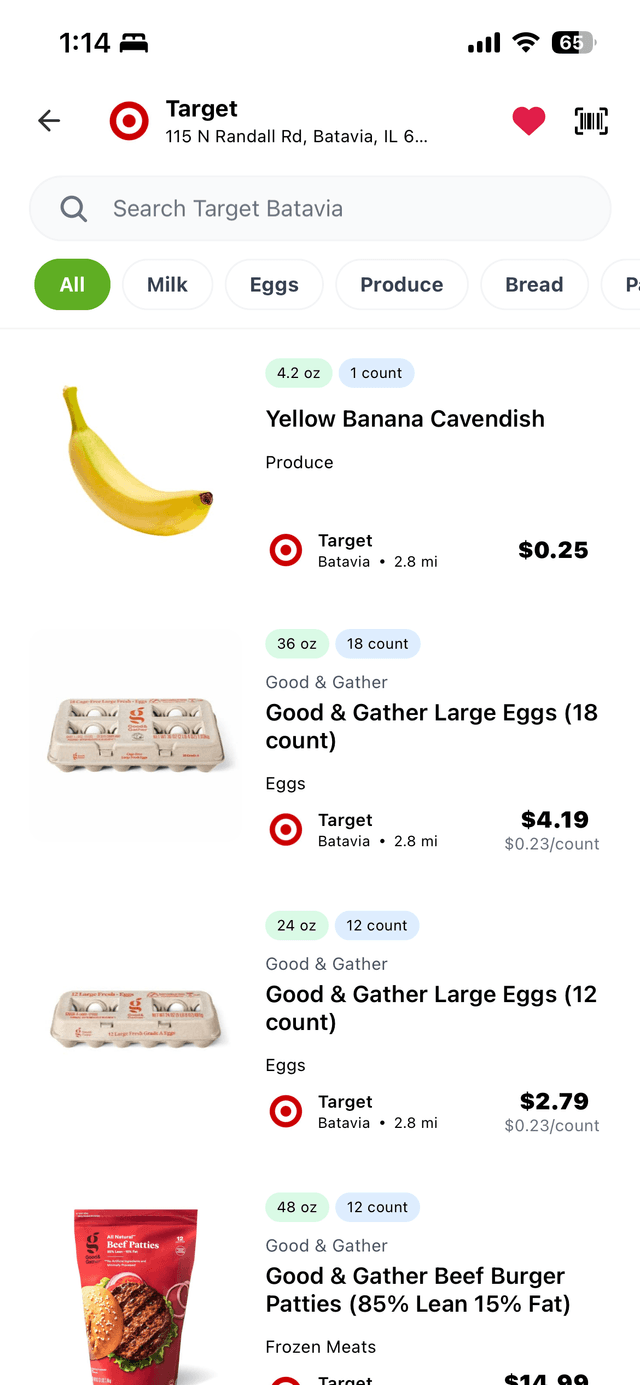Open Good & Gather Beef Burger Patties

[417, 1290]
